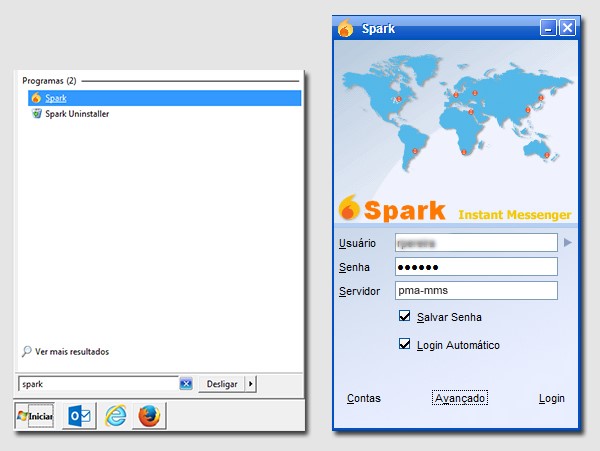Launch Internet Explorer from the taskbar
The height and width of the screenshot is (451, 600).
116,415
